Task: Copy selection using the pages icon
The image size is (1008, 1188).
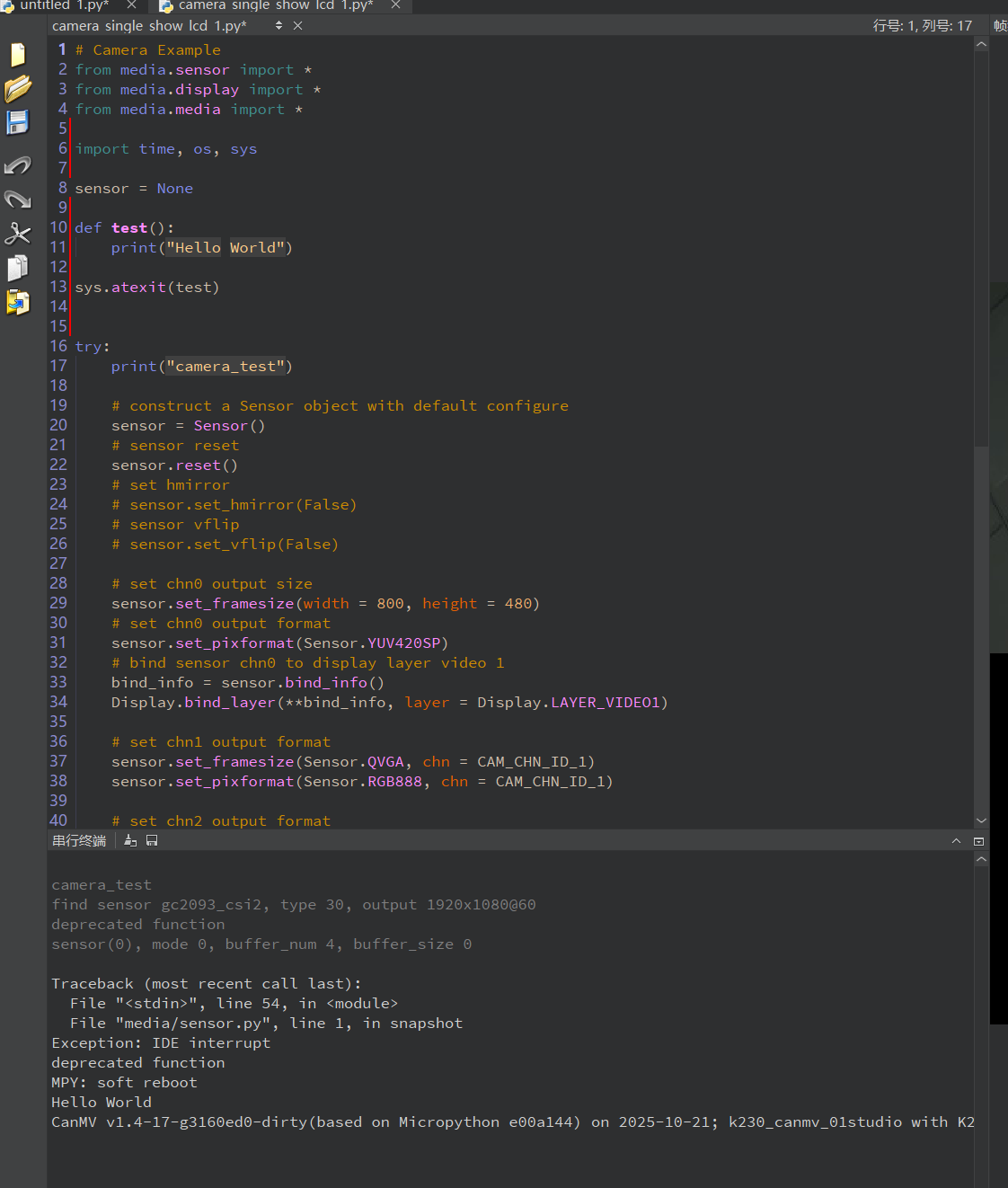Action: coord(18,268)
